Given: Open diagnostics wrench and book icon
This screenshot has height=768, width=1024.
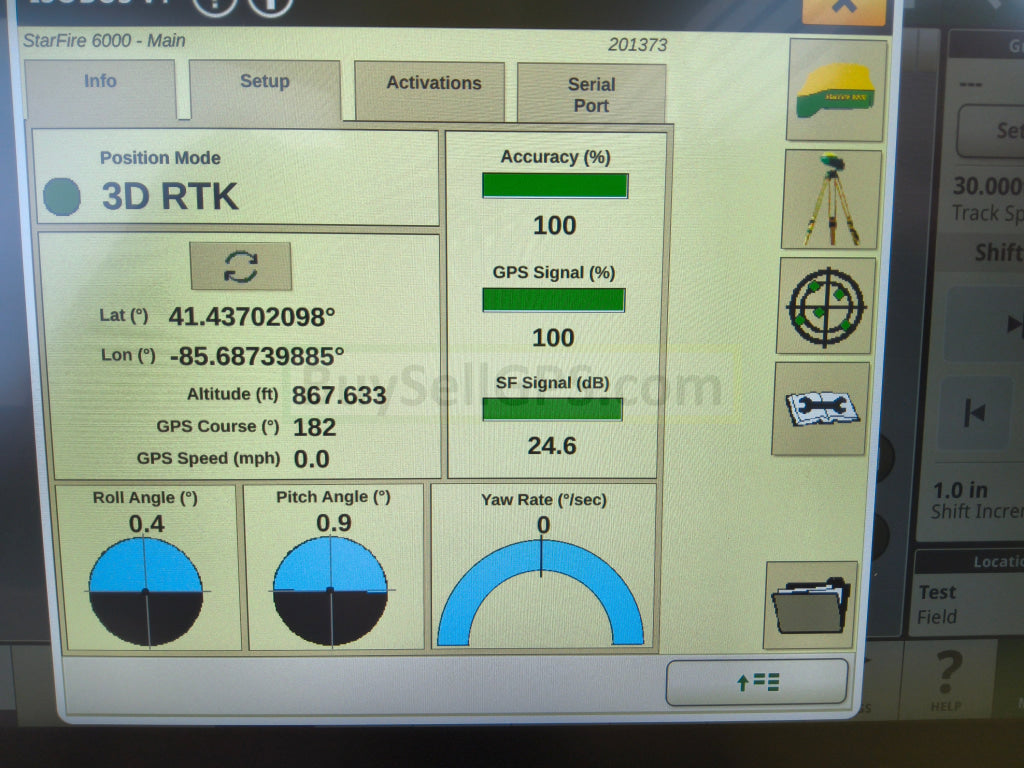Looking at the screenshot, I should pos(820,409).
